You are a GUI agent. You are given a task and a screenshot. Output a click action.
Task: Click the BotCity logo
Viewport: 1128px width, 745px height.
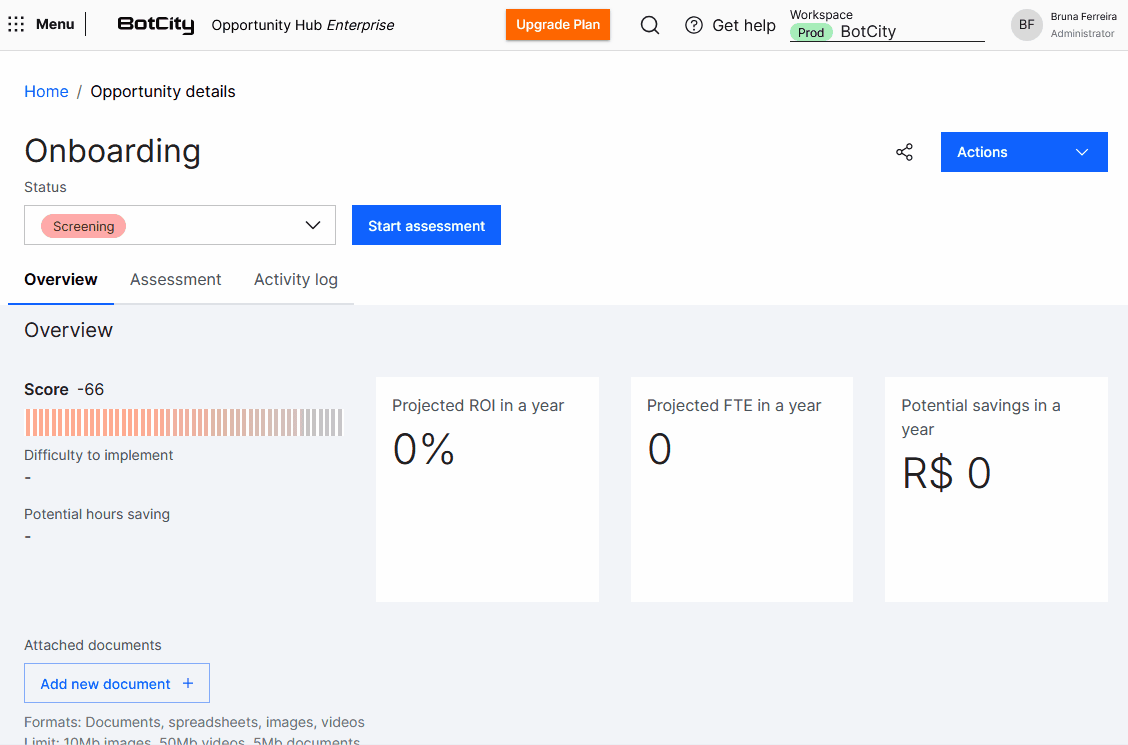pyautogui.click(x=155, y=25)
